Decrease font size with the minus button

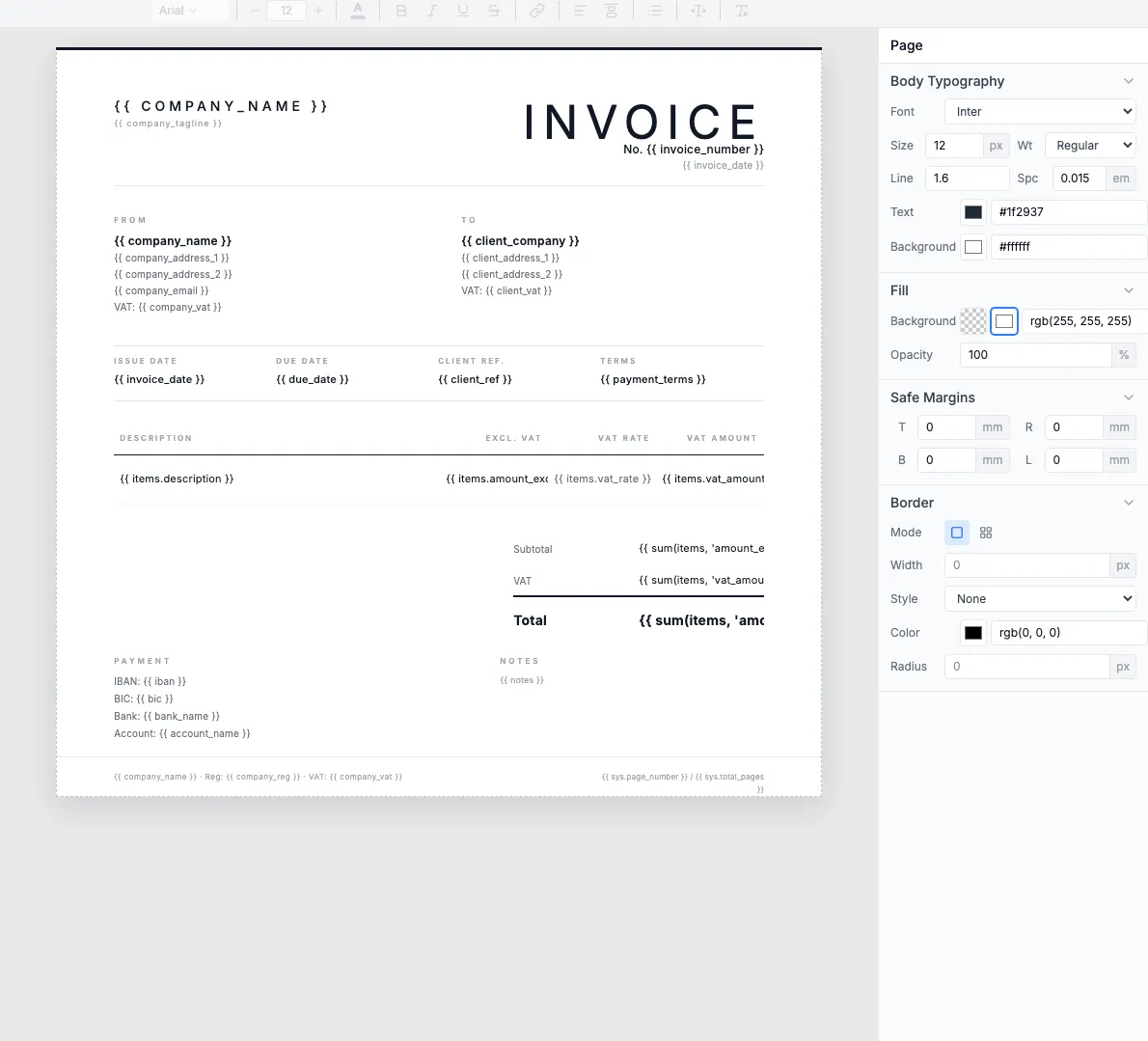click(x=254, y=11)
